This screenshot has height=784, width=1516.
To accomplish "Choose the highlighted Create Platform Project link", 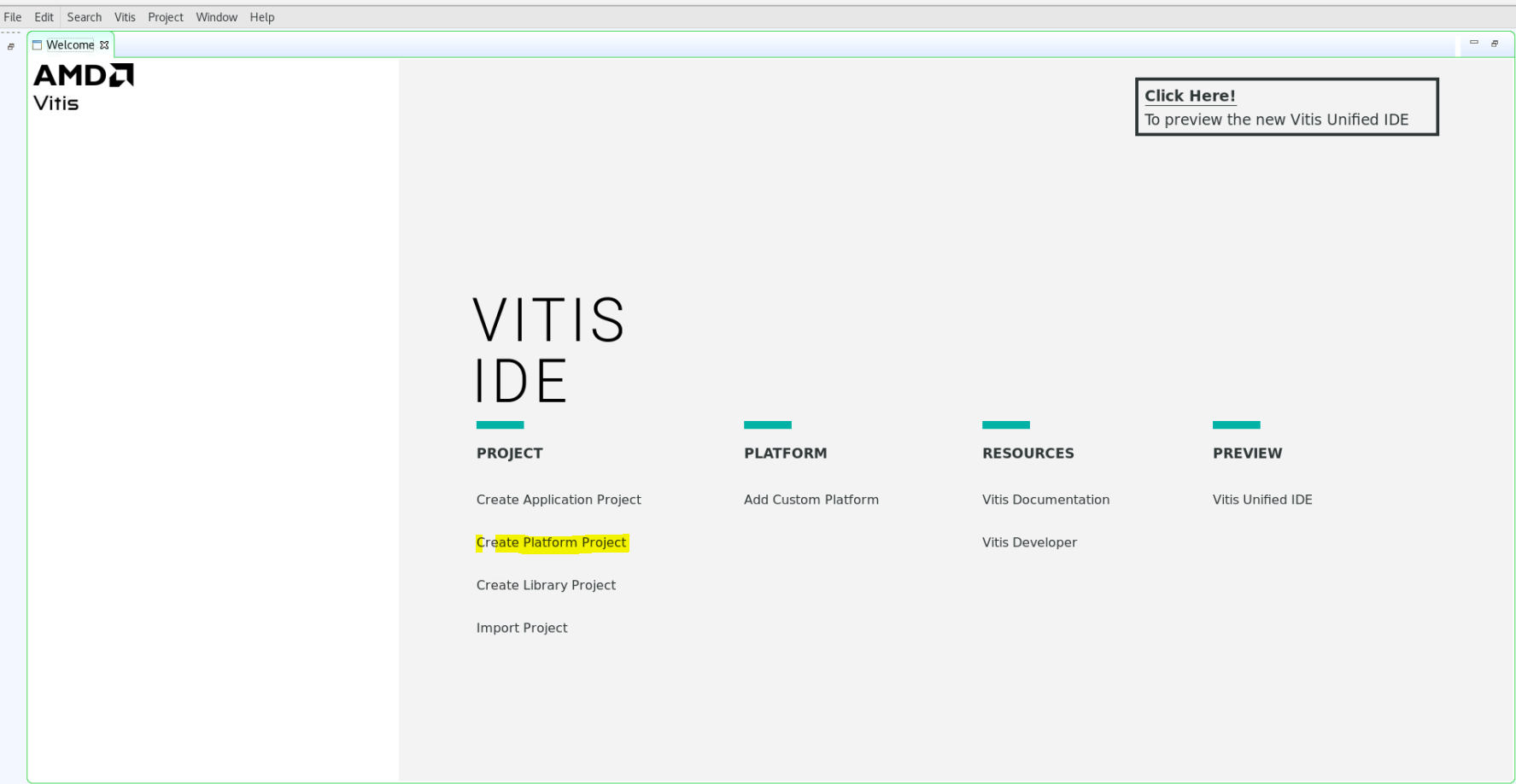I will pos(552,542).
